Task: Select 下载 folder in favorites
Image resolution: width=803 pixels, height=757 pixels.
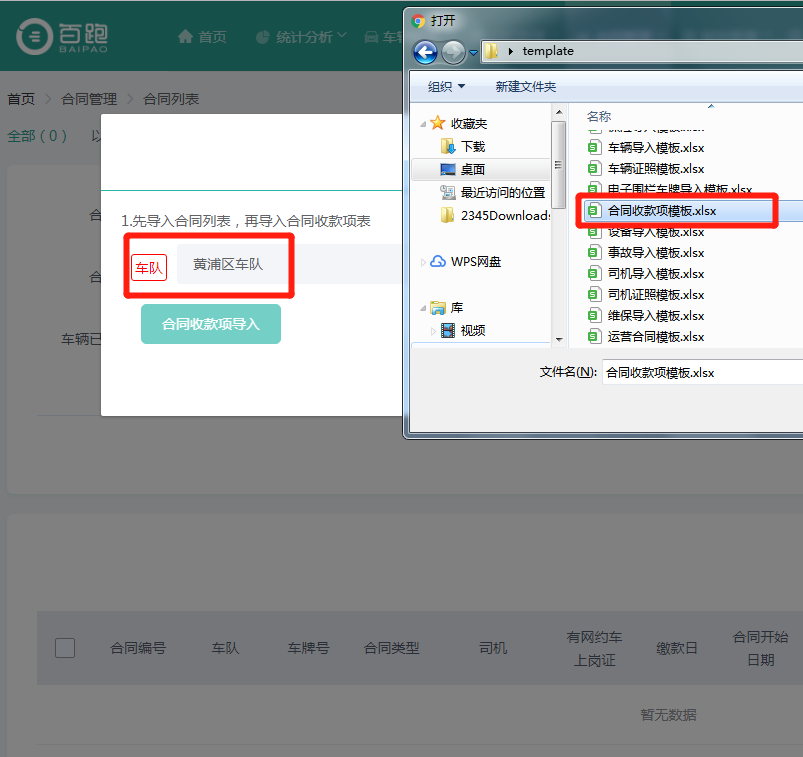Action: click(472, 146)
